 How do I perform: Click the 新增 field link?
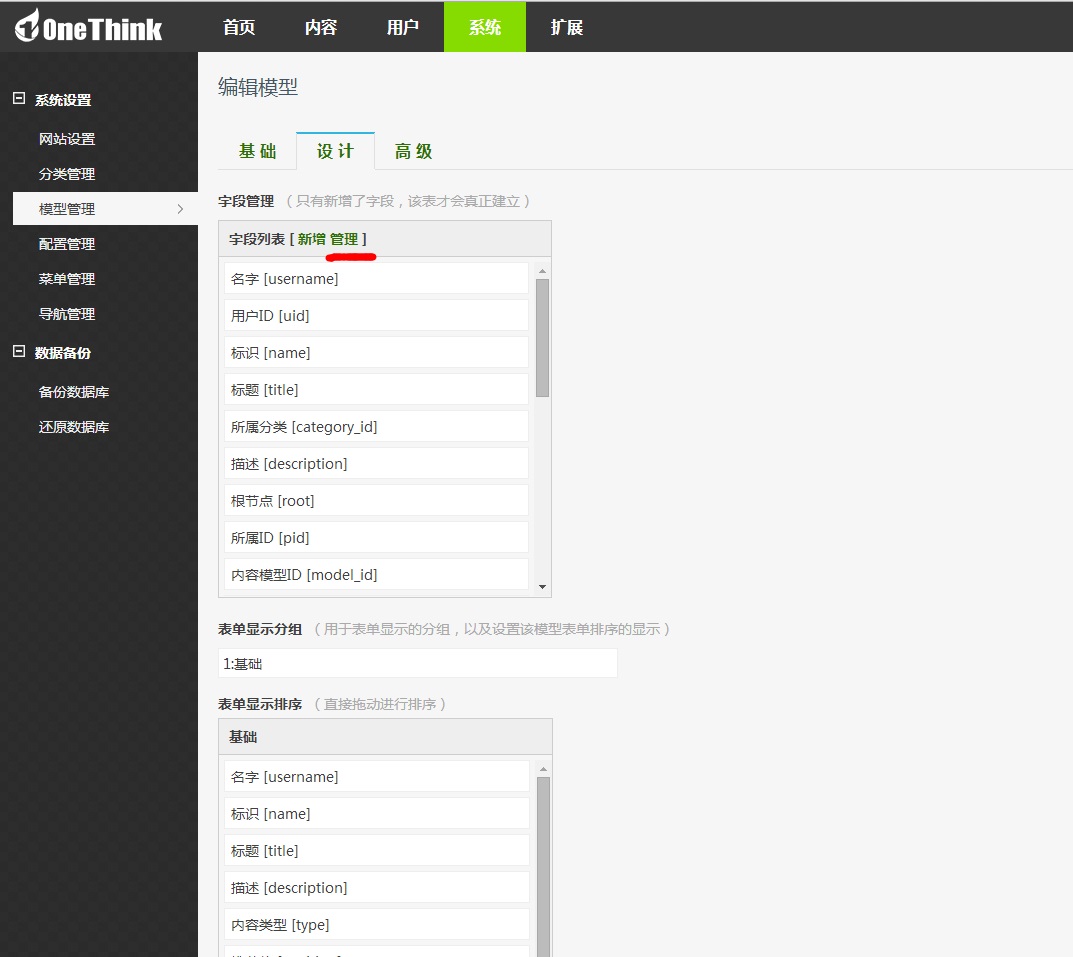pos(311,239)
